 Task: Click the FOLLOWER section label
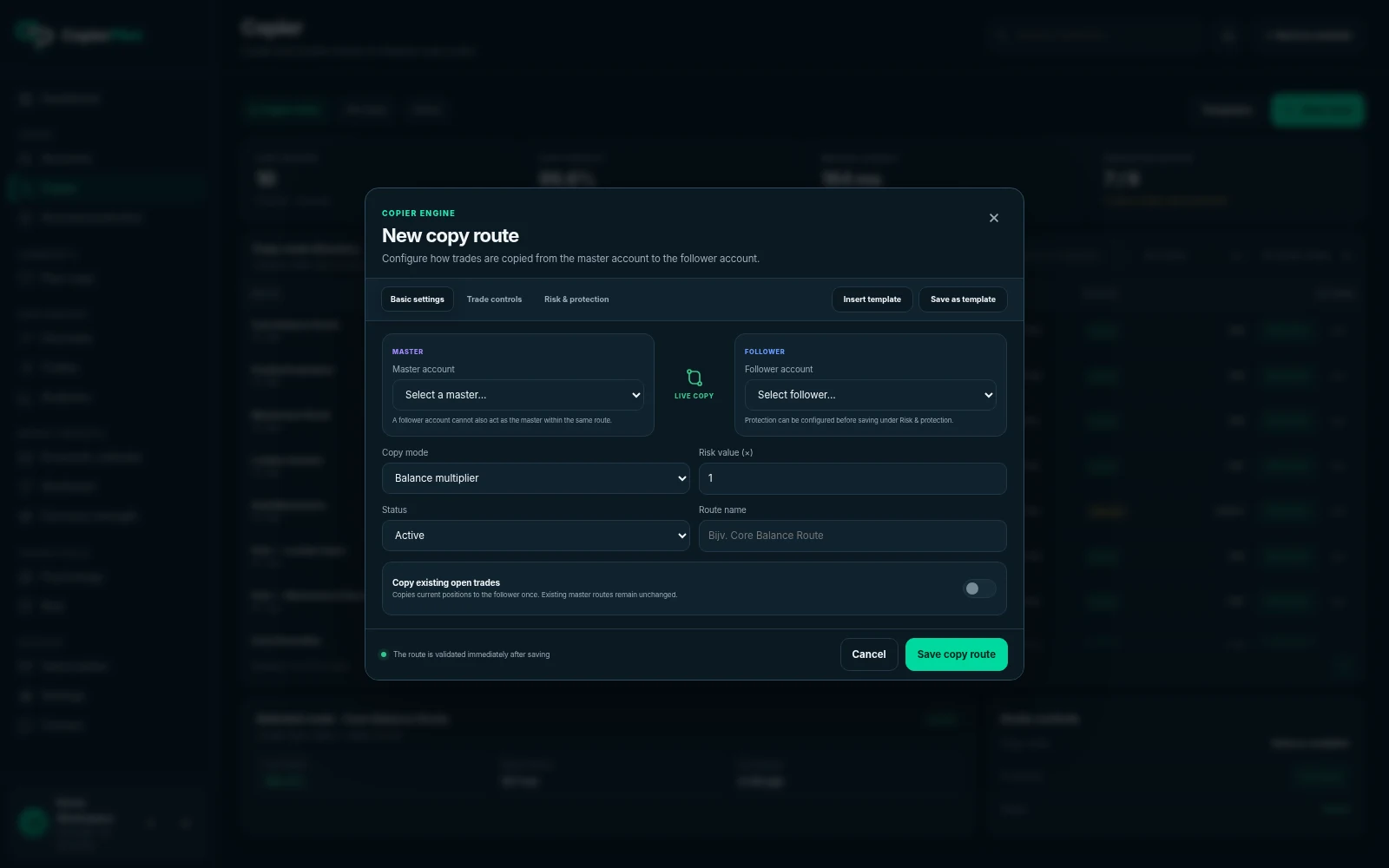[765, 352]
